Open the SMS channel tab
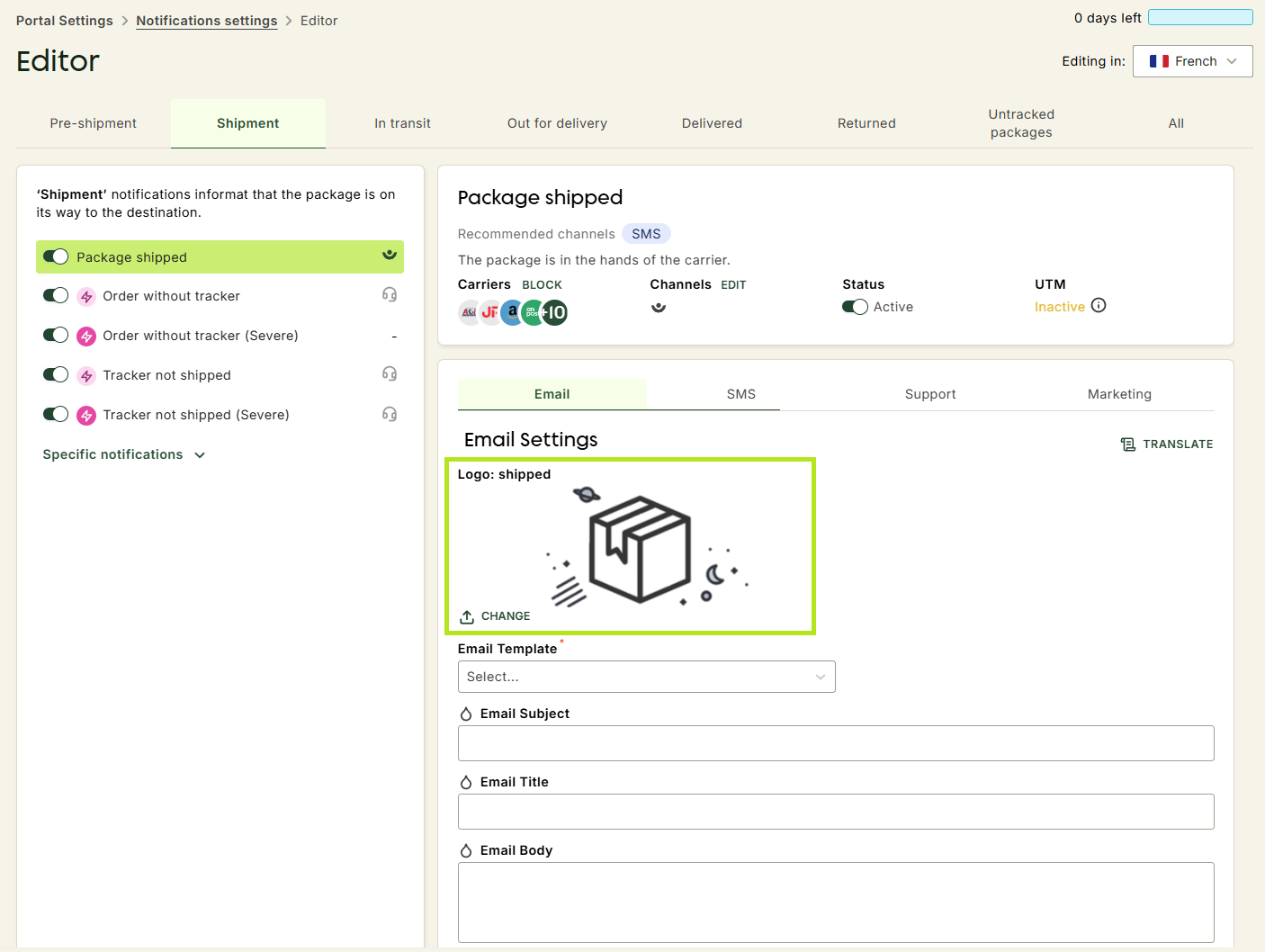This screenshot has width=1265, height=952. pyautogui.click(x=741, y=394)
